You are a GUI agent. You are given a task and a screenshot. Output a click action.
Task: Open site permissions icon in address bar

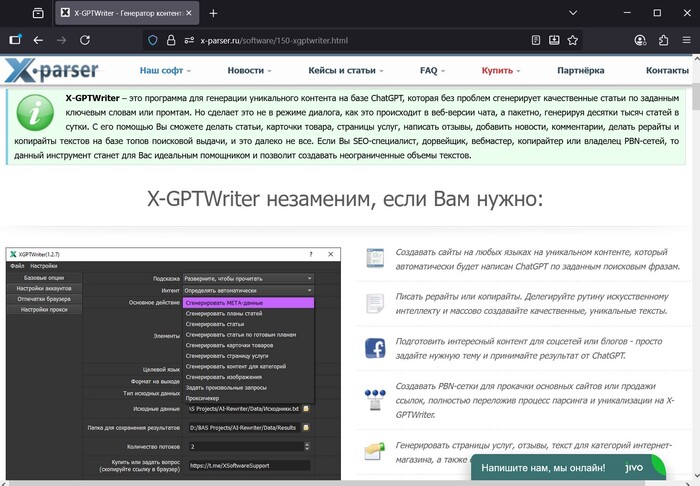pos(189,40)
